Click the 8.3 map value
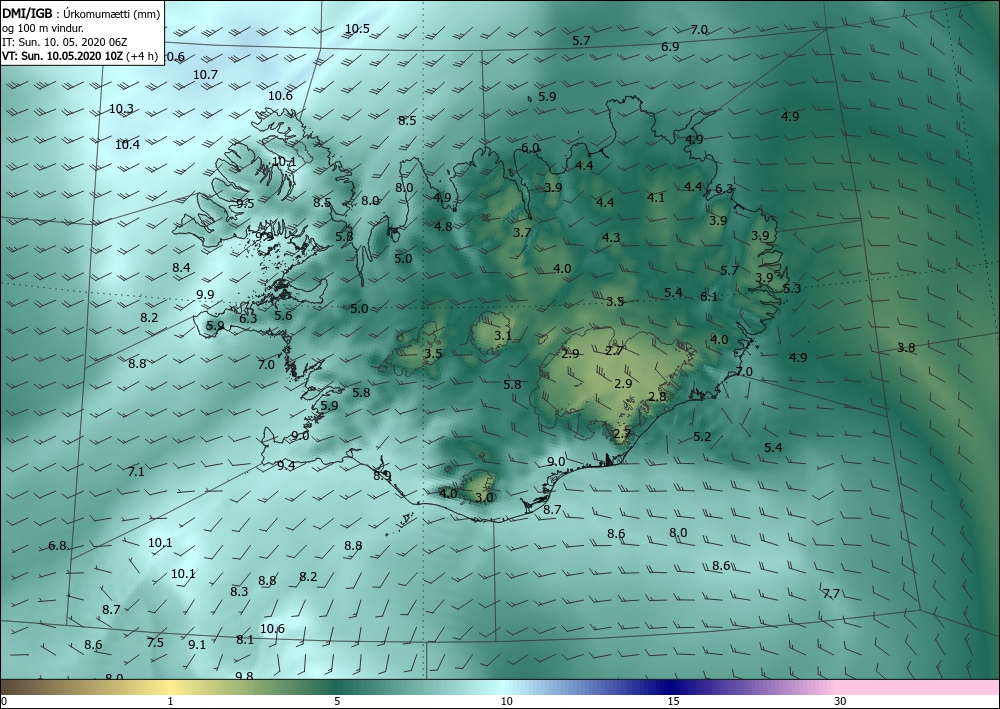This screenshot has height=709, width=1000. pos(239,592)
